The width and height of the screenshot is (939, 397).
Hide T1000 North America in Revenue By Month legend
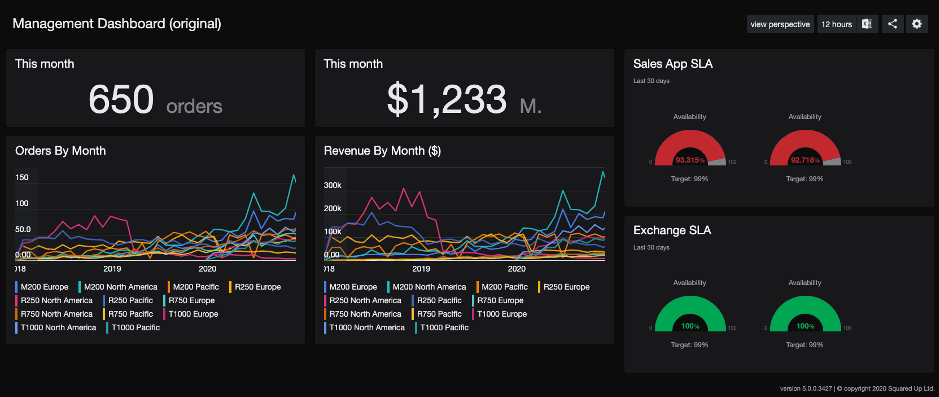(365, 328)
